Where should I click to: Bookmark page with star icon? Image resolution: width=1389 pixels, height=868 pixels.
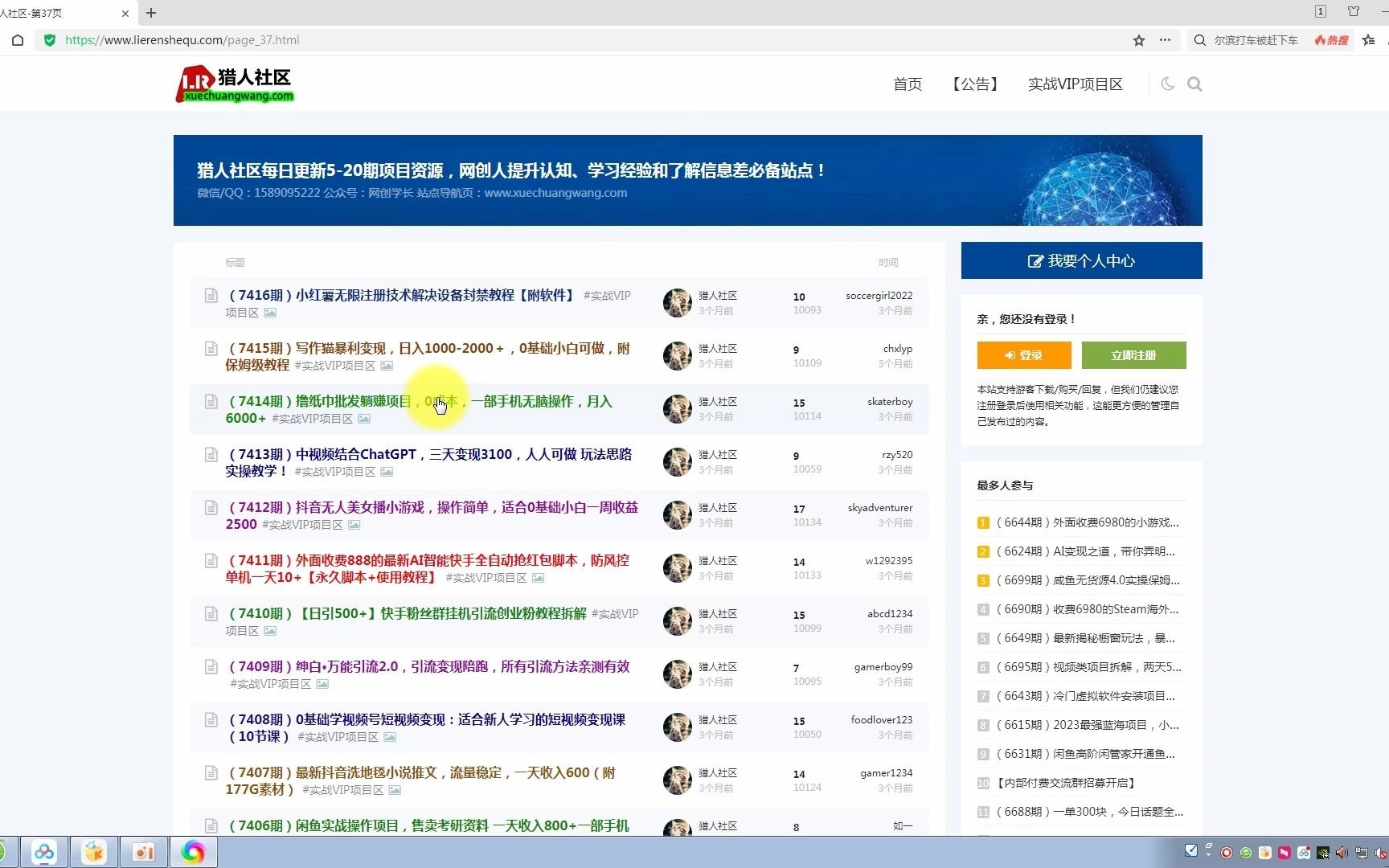1139,40
